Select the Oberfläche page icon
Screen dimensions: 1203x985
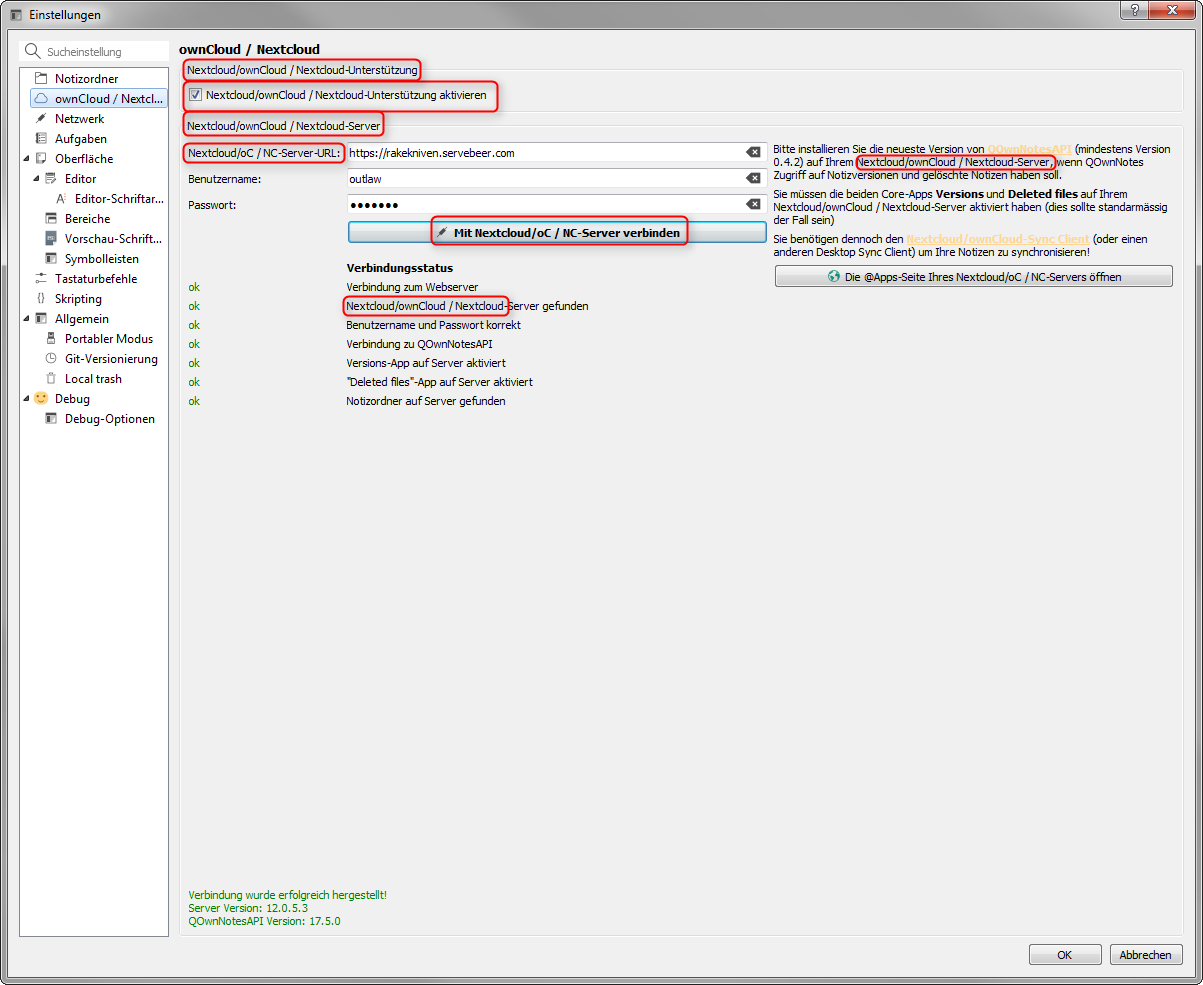[41, 158]
